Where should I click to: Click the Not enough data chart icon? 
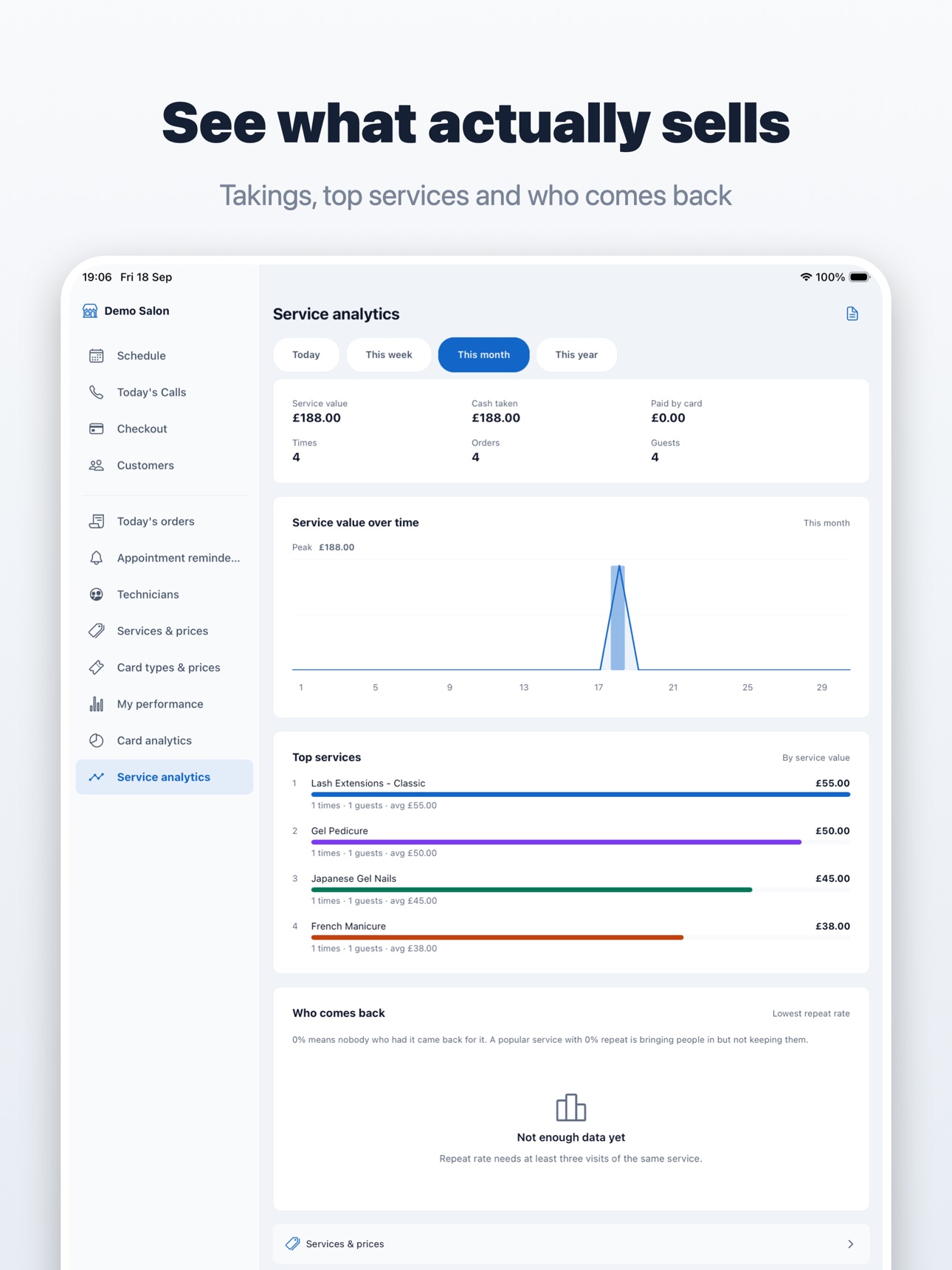tap(571, 1107)
